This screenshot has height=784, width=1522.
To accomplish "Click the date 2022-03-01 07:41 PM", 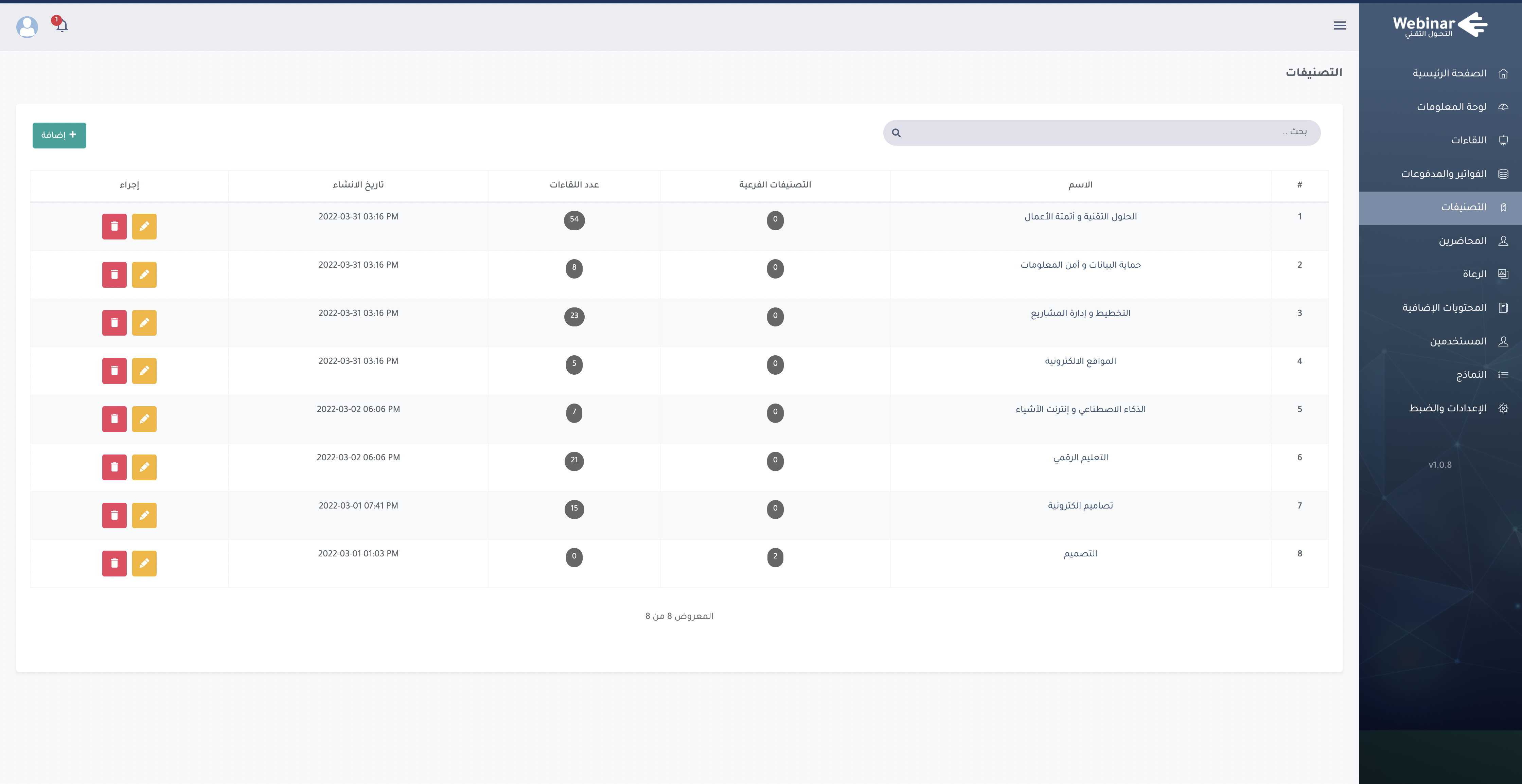I will pyautogui.click(x=358, y=506).
